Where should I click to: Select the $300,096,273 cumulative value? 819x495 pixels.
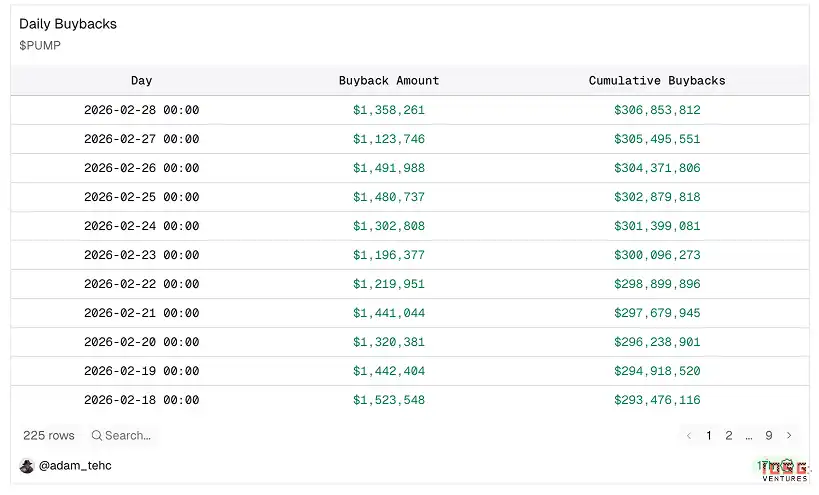click(x=657, y=255)
